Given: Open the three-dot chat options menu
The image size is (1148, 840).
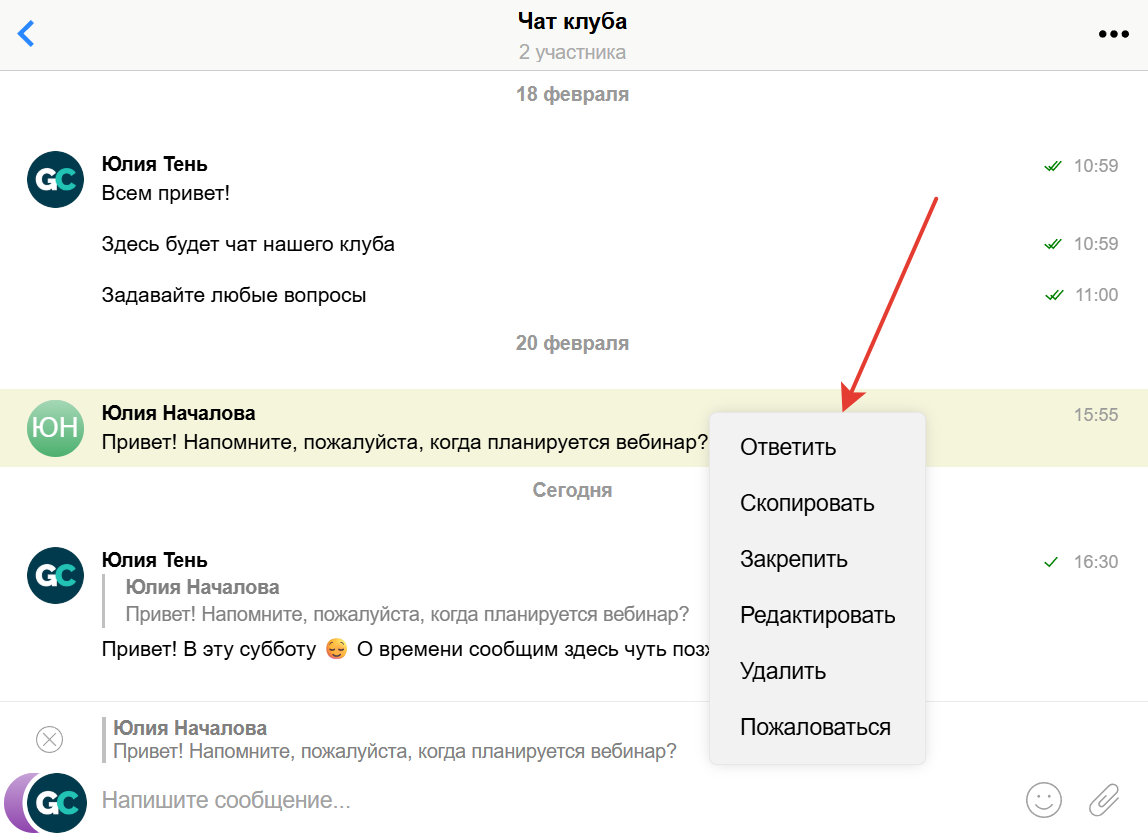Looking at the screenshot, I should tap(1114, 34).
